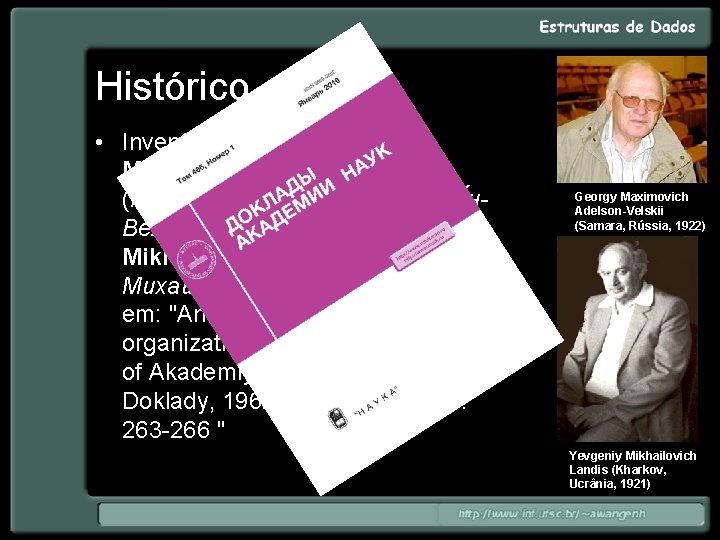Click the 'Ucrânia, 1921)' caption line

(610, 484)
